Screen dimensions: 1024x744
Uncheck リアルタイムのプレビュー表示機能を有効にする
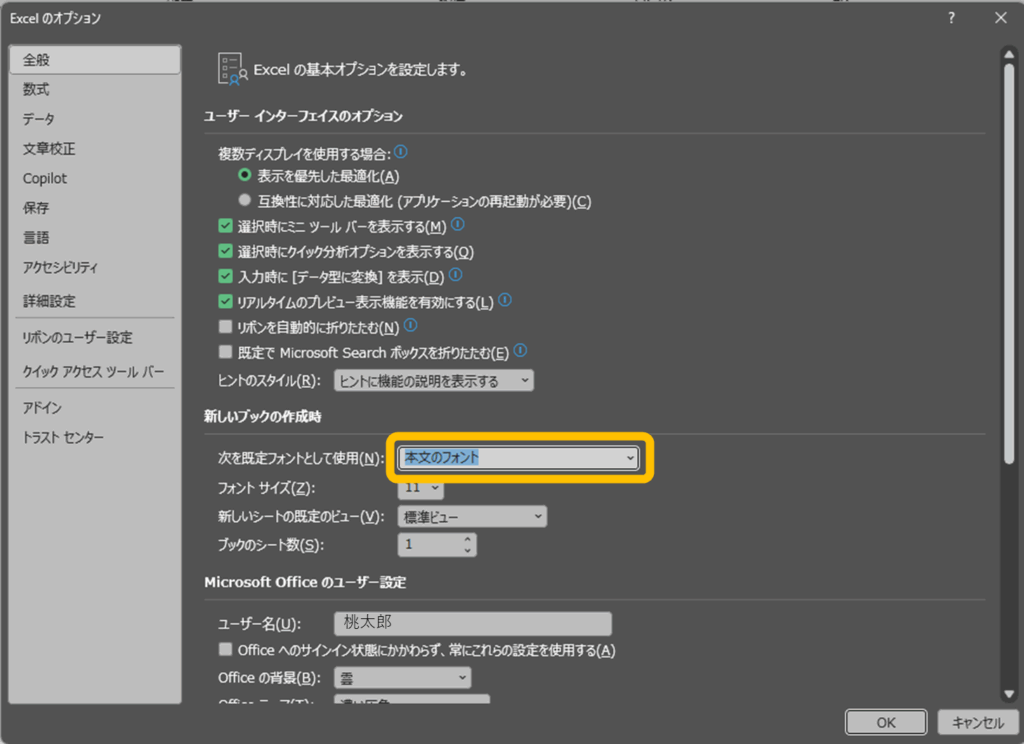click(x=225, y=301)
